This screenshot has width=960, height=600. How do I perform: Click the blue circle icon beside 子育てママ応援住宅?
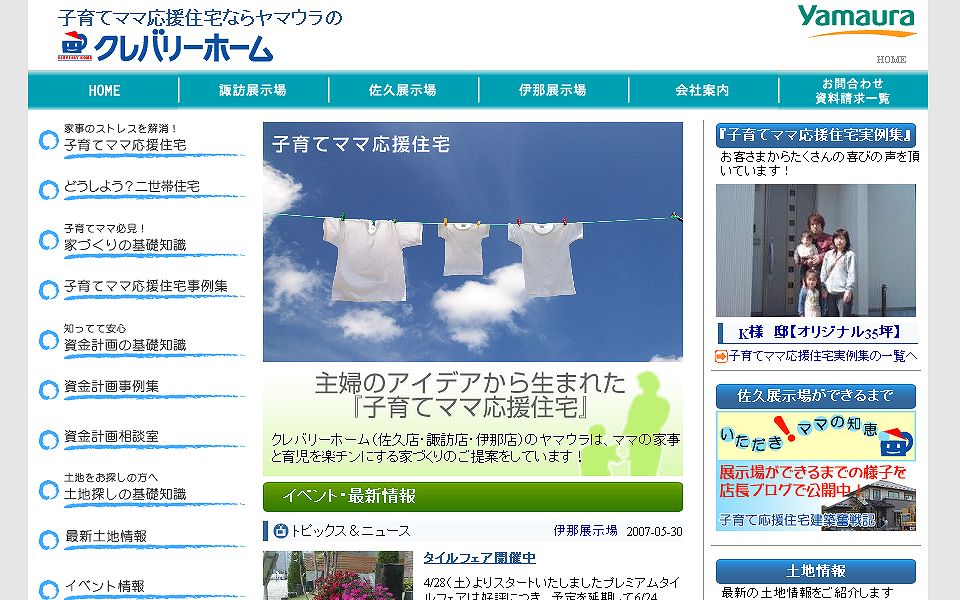[48, 140]
